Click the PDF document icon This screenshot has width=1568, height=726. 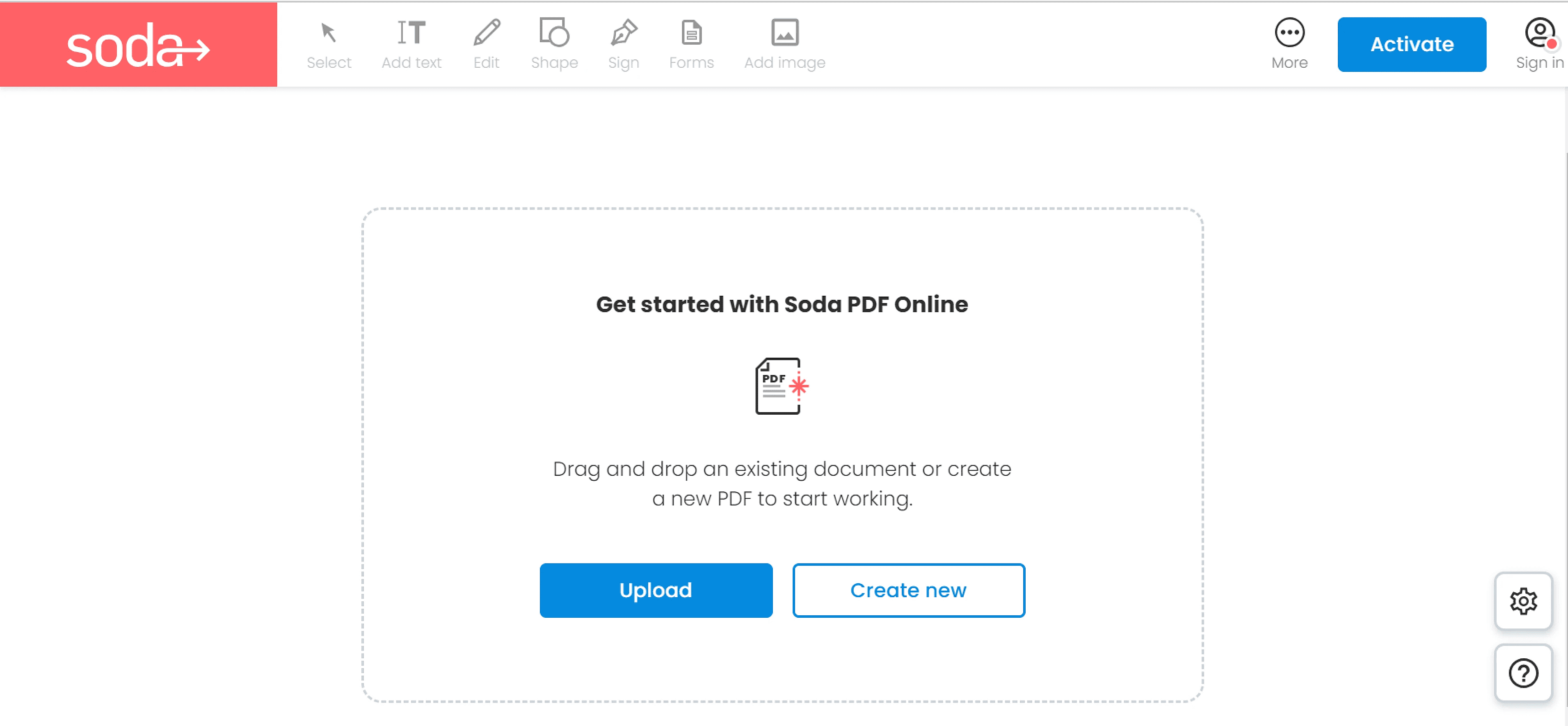(782, 386)
